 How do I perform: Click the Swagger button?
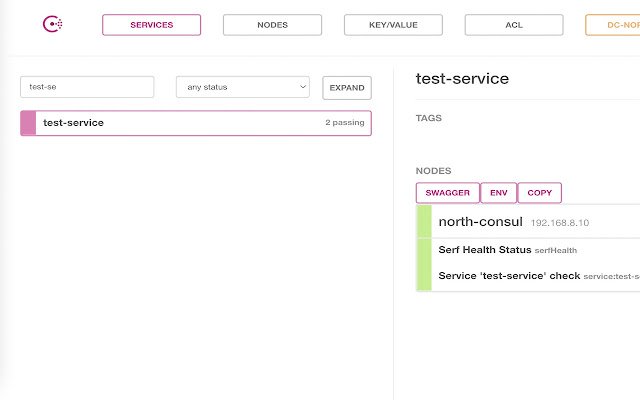pyautogui.click(x=448, y=193)
